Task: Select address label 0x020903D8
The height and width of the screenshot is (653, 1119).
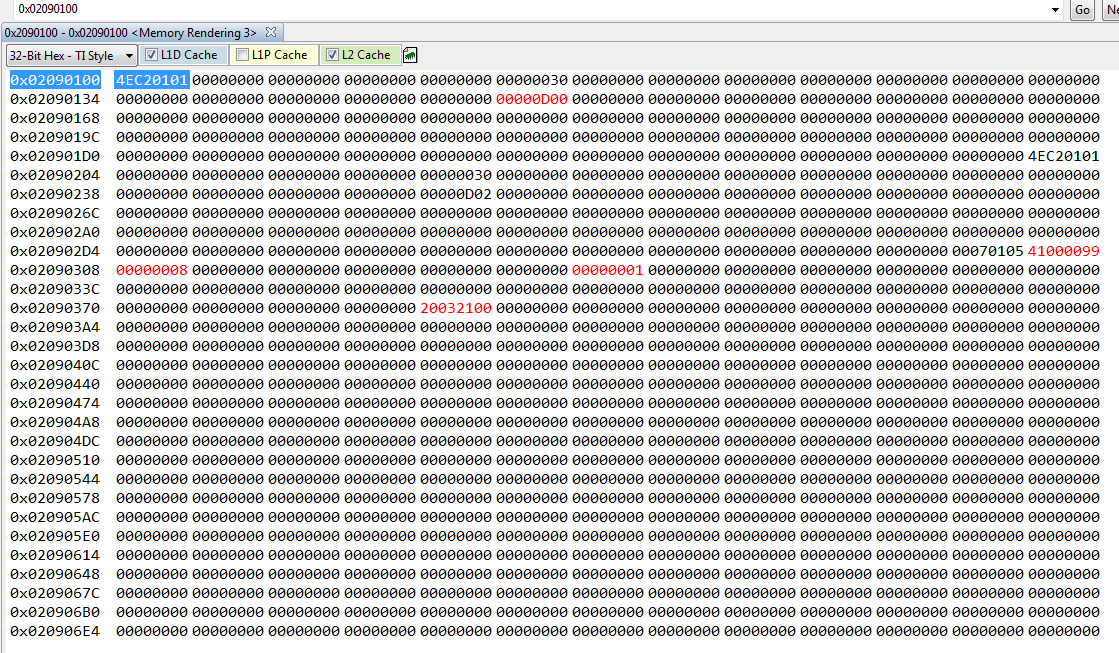Action: (55, 346)
